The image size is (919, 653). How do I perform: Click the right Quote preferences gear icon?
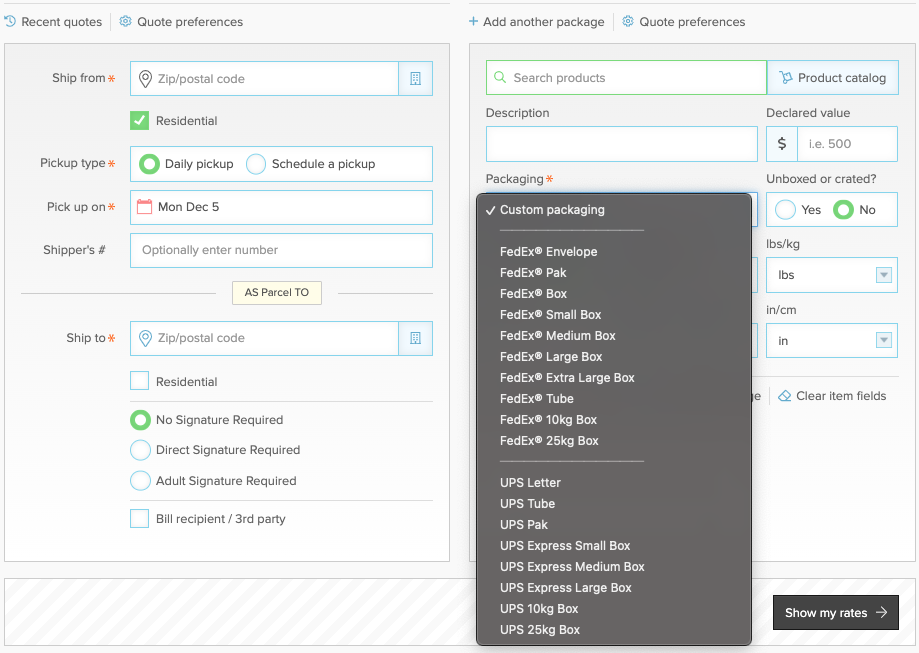(x=628, y=21)
